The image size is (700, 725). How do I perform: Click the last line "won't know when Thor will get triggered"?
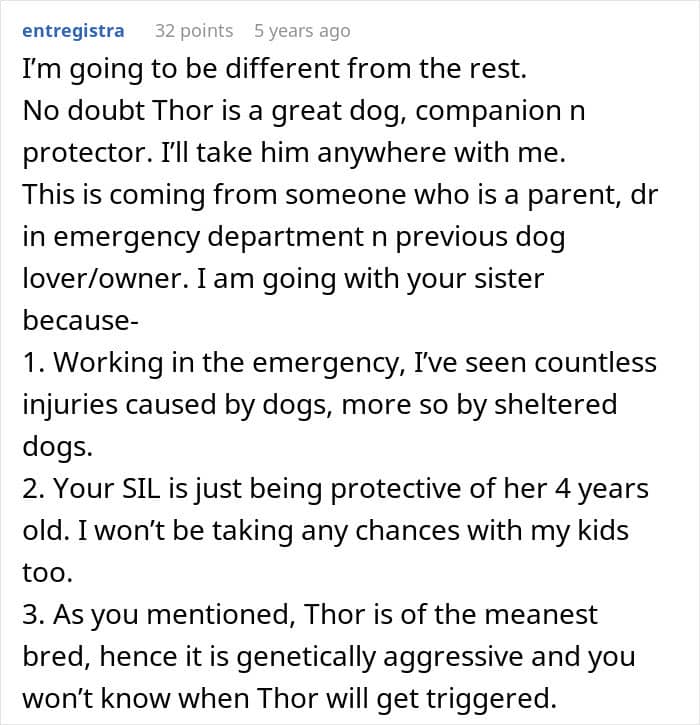[x=289, y=699]
